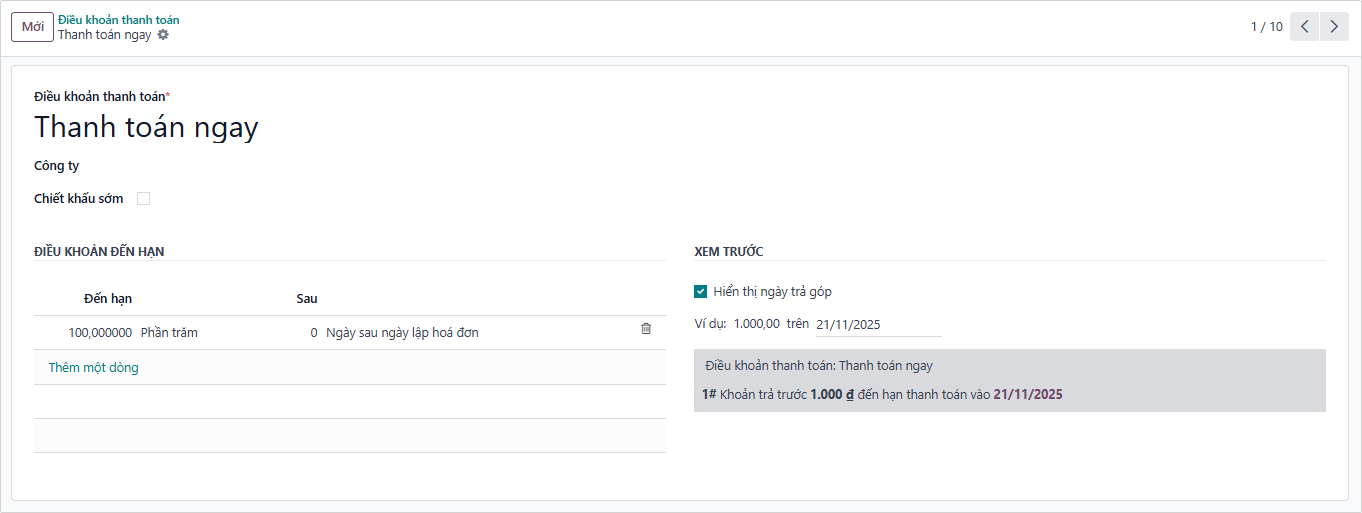Click Thêm một dòng to add a line
Viewport: 1362px width, 513px height.
94,368
